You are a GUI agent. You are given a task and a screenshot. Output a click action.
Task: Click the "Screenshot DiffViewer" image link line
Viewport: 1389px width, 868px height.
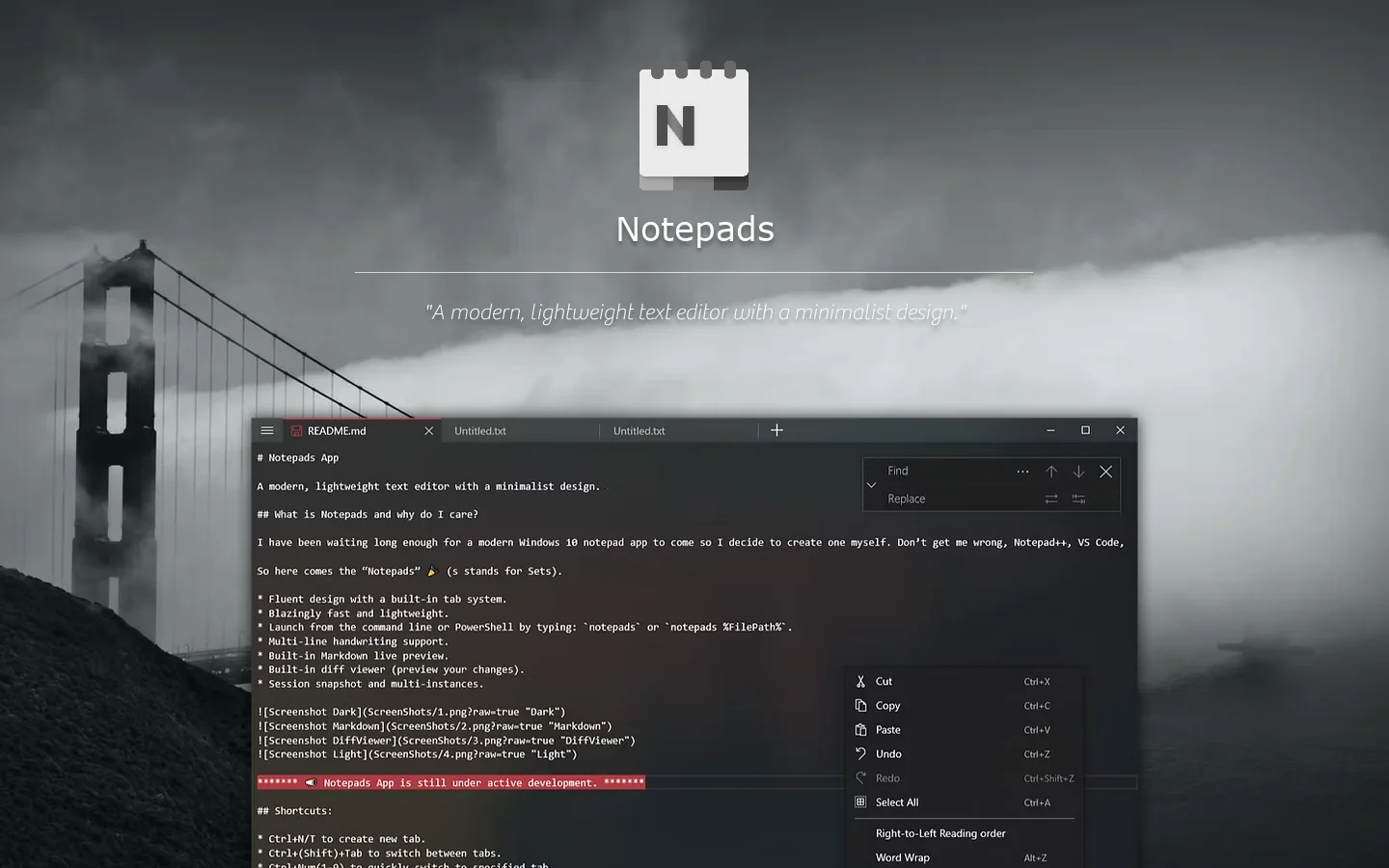point(447,741)
